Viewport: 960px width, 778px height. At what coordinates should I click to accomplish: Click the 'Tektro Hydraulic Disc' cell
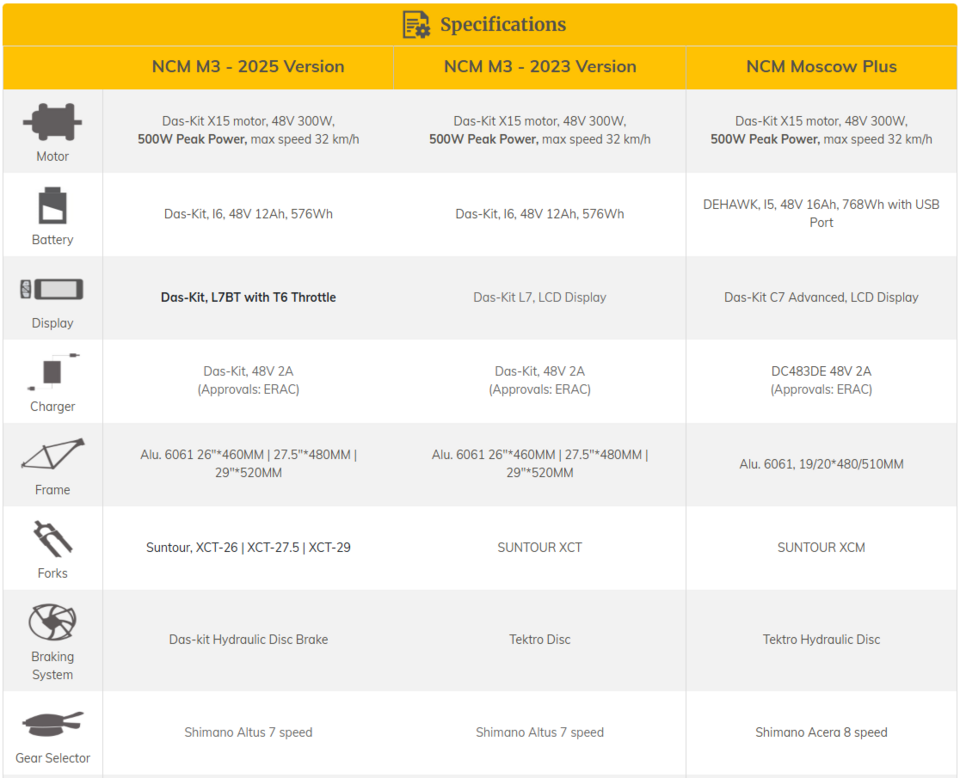821,639
